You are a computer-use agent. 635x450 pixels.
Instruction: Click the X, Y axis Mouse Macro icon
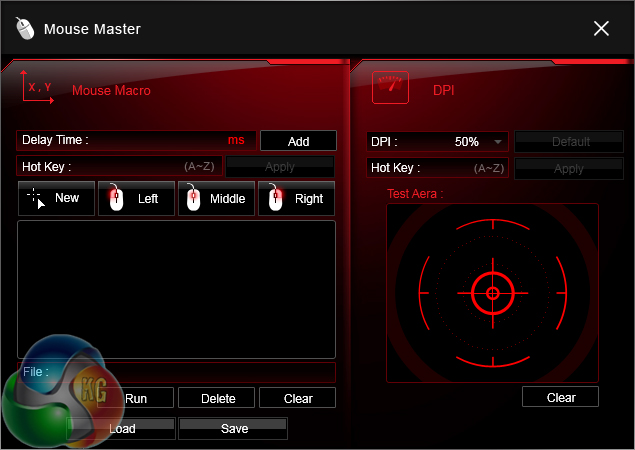coord(37,87)
